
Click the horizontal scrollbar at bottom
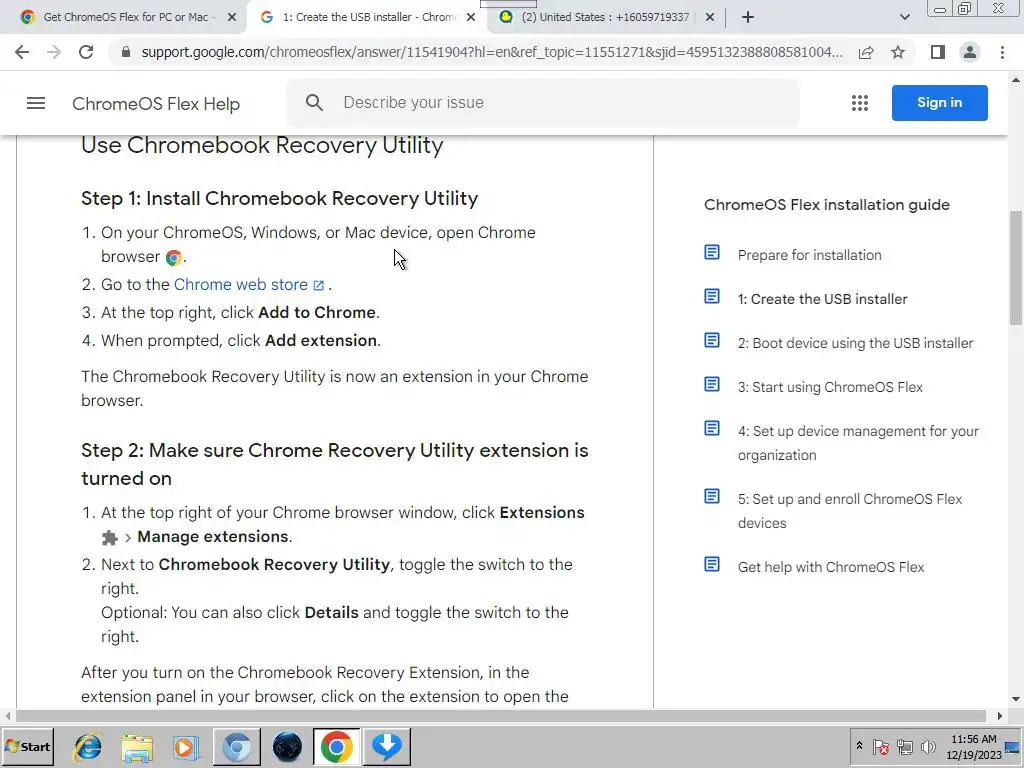pos(500,716)
